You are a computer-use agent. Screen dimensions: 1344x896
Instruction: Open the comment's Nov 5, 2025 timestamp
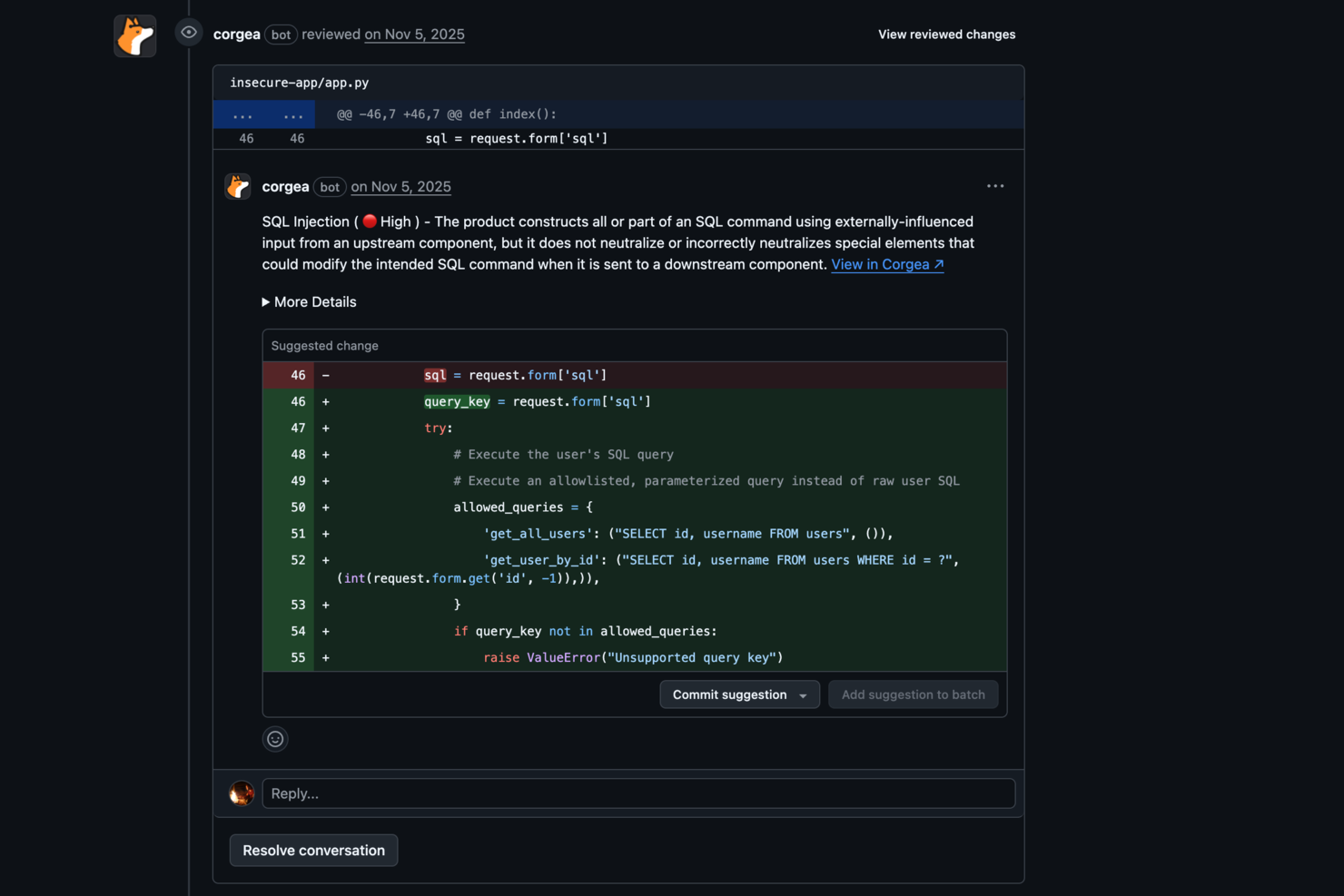coord(400,187)
